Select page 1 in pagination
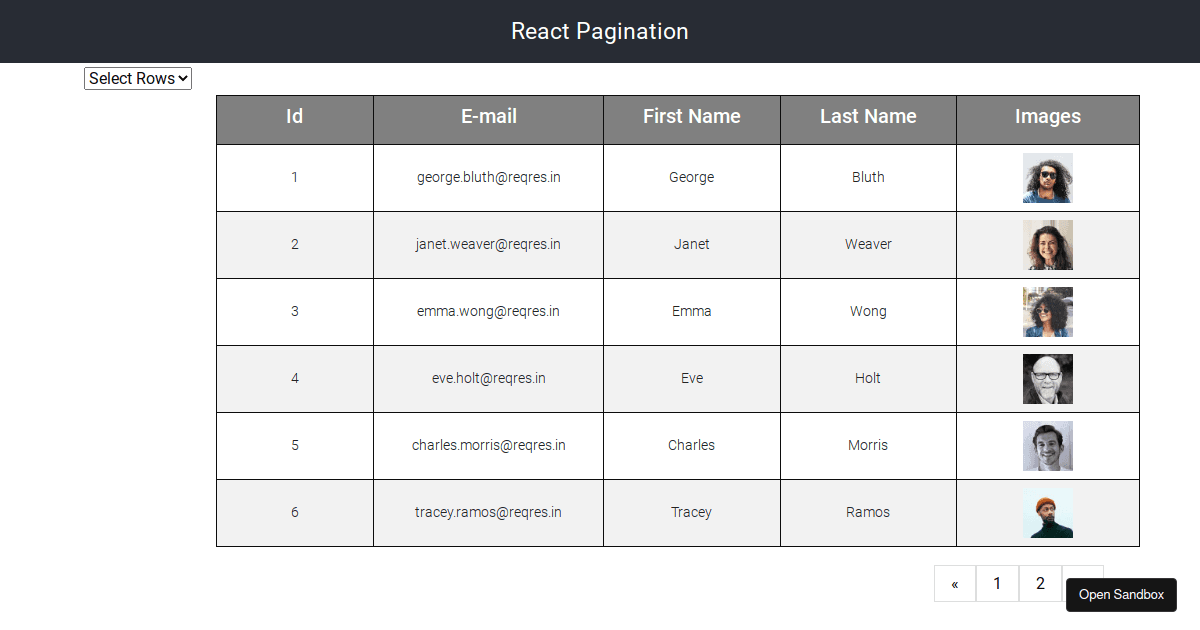The height and width of the screenshot is (630, 1200). pyautogui.click(x=997, y=583)
